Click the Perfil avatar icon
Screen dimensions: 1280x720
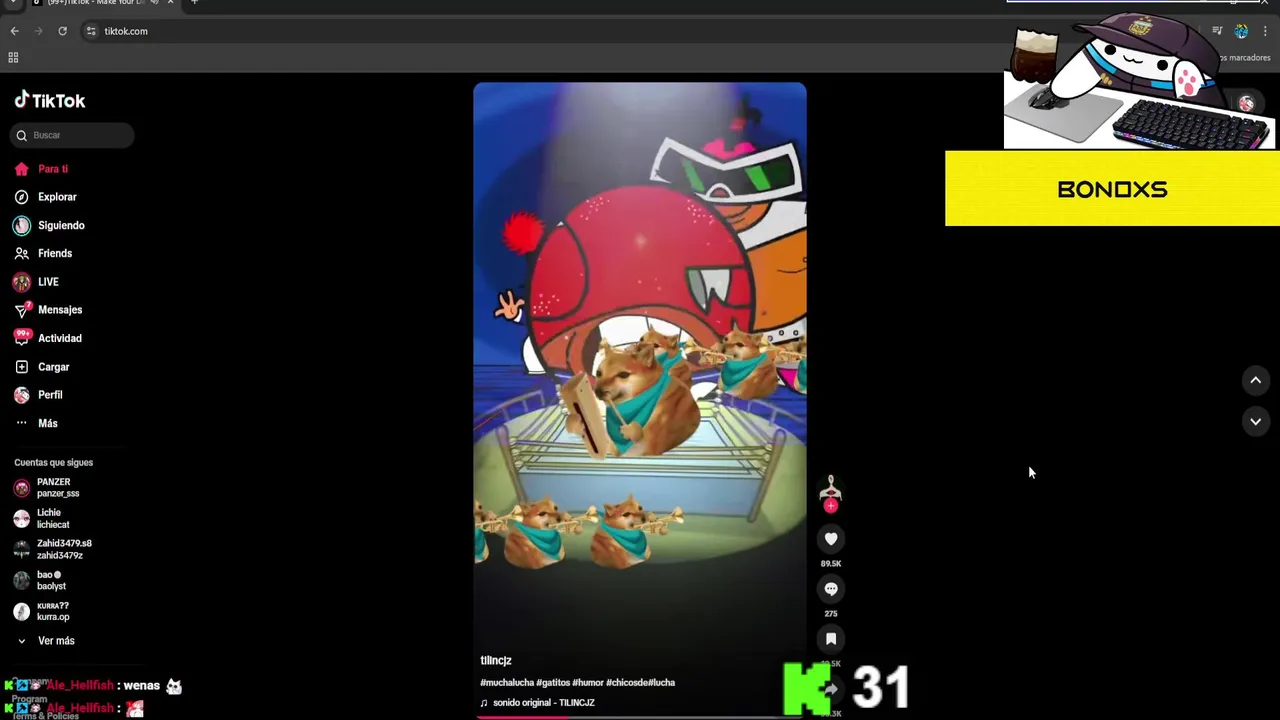point(22,395)
